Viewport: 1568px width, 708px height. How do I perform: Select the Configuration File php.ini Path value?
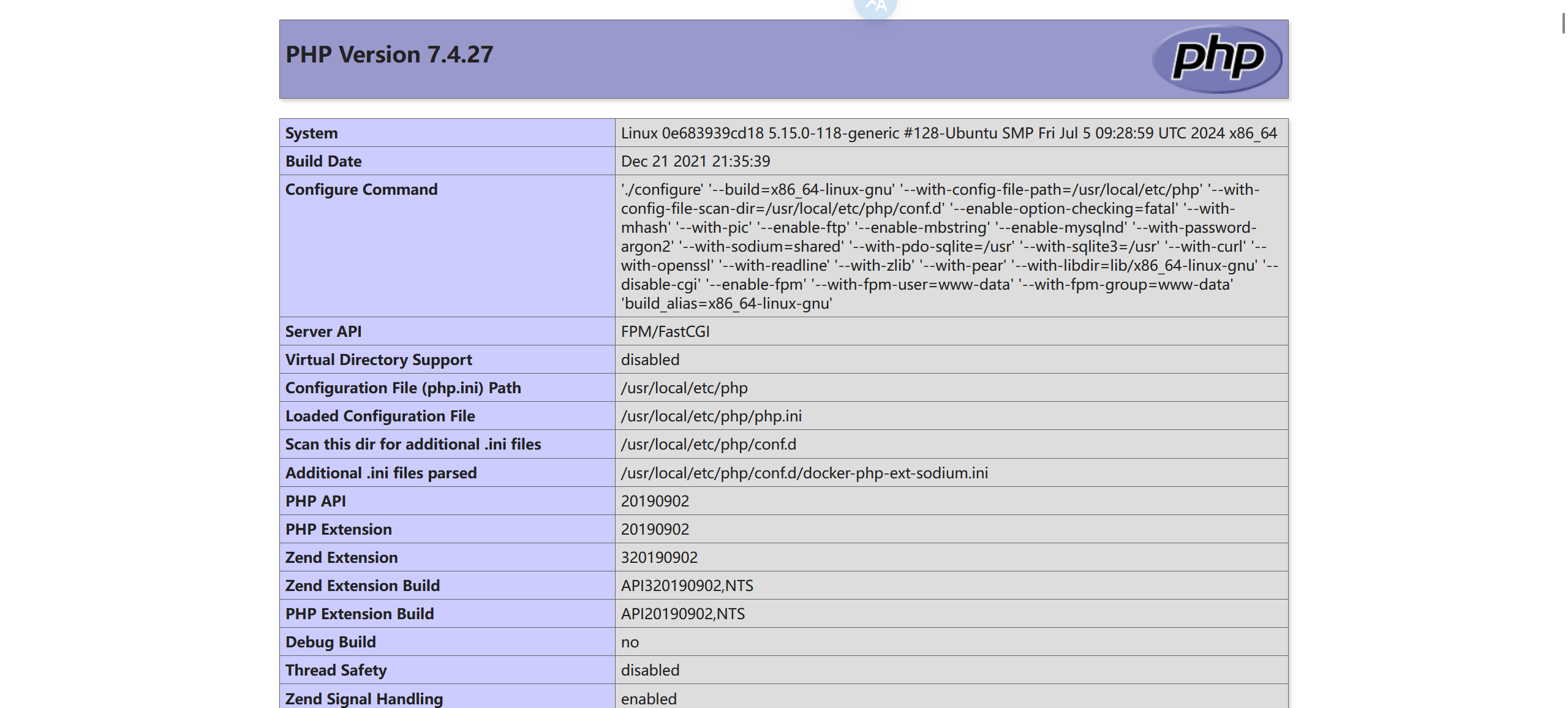click(x=684, y=388)
